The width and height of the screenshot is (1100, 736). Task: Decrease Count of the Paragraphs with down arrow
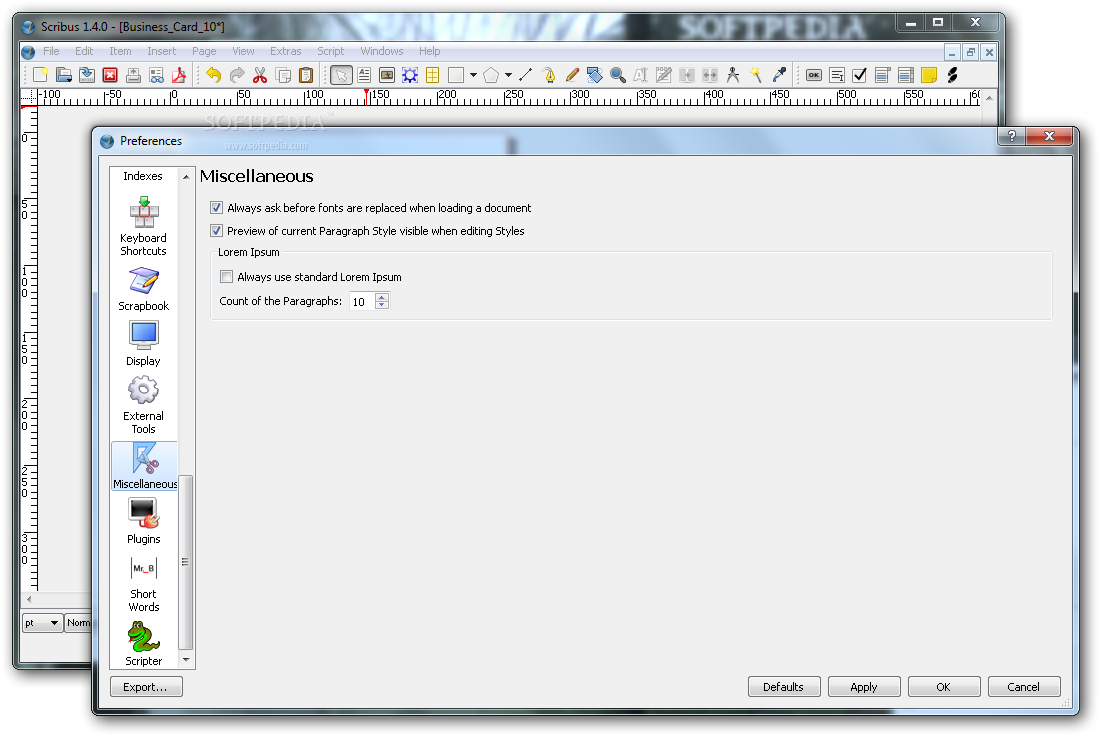click(x=382, y=305)
